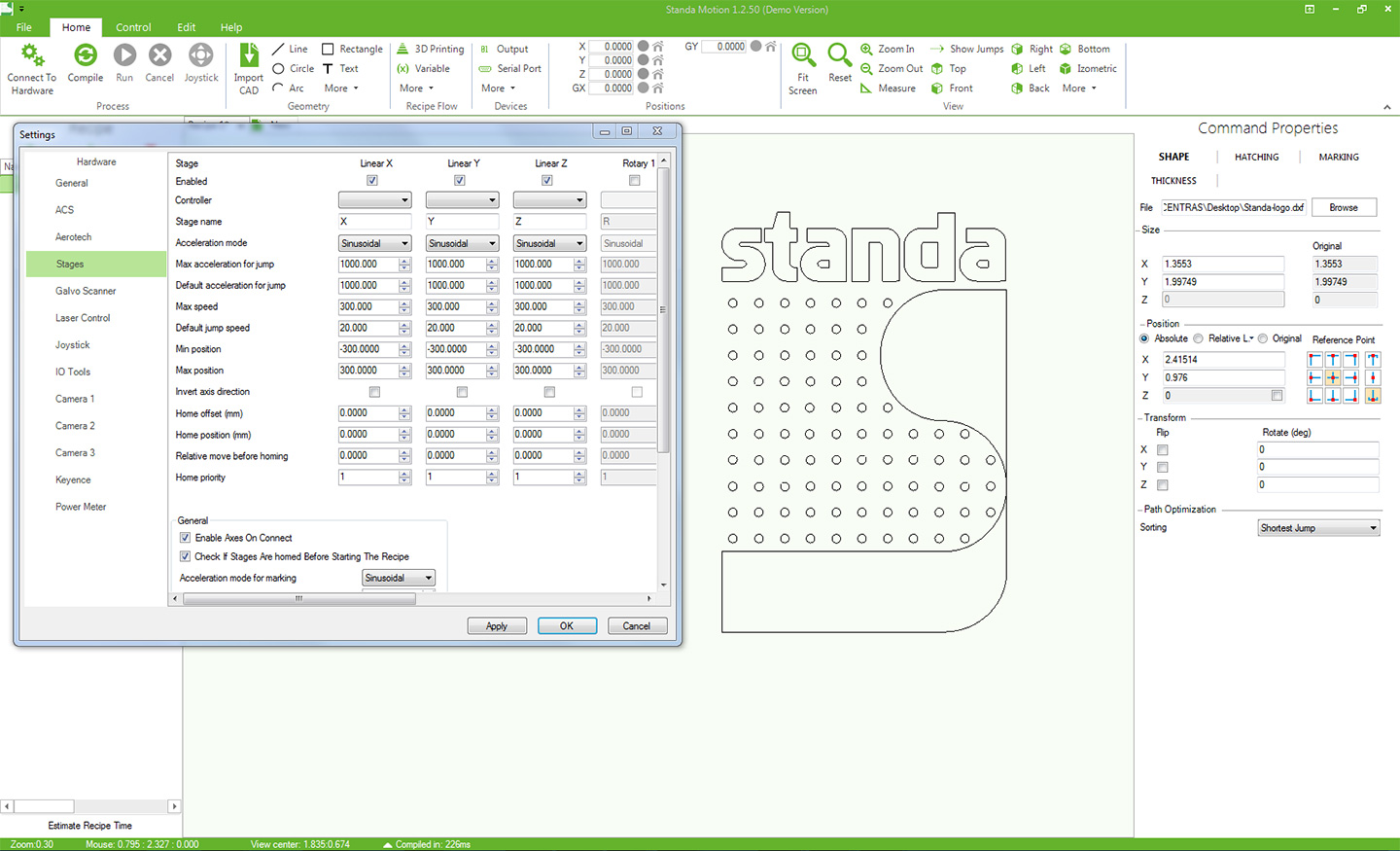Viewport: 1400px width, 851px height.
Task: Click Fit Screen view icon
Action: 803,55
